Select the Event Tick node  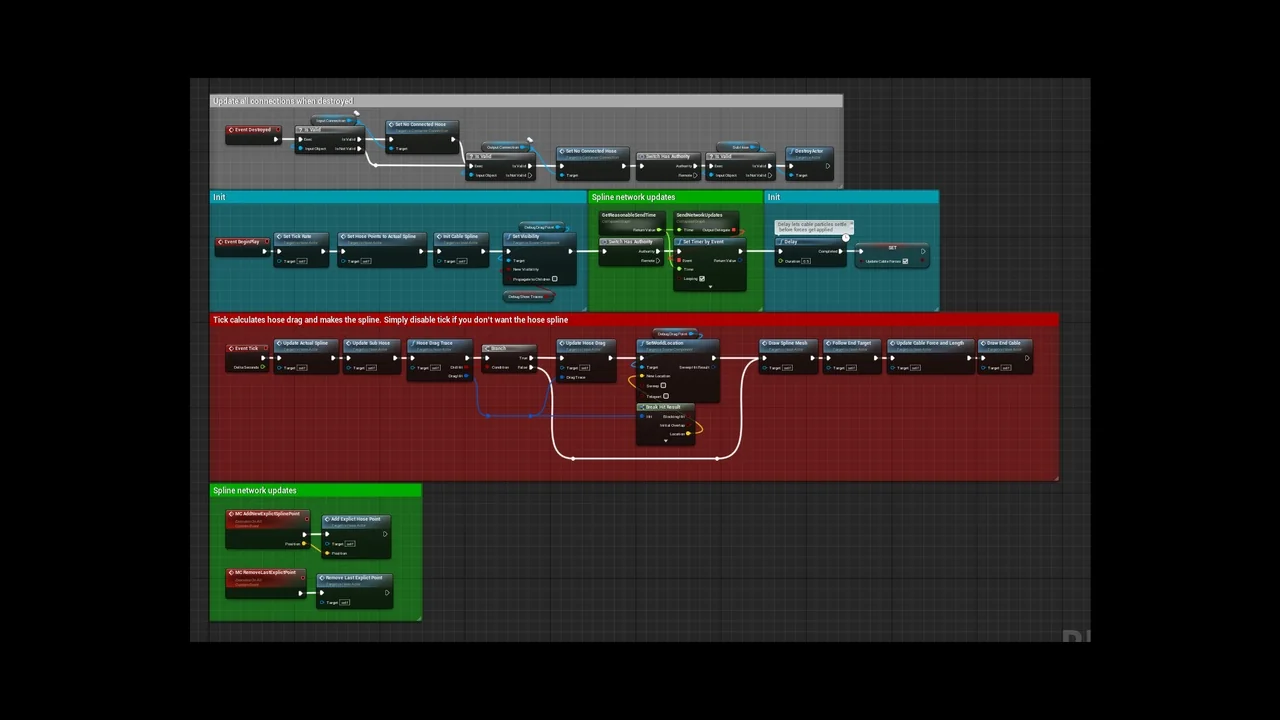tap(246, 349)
